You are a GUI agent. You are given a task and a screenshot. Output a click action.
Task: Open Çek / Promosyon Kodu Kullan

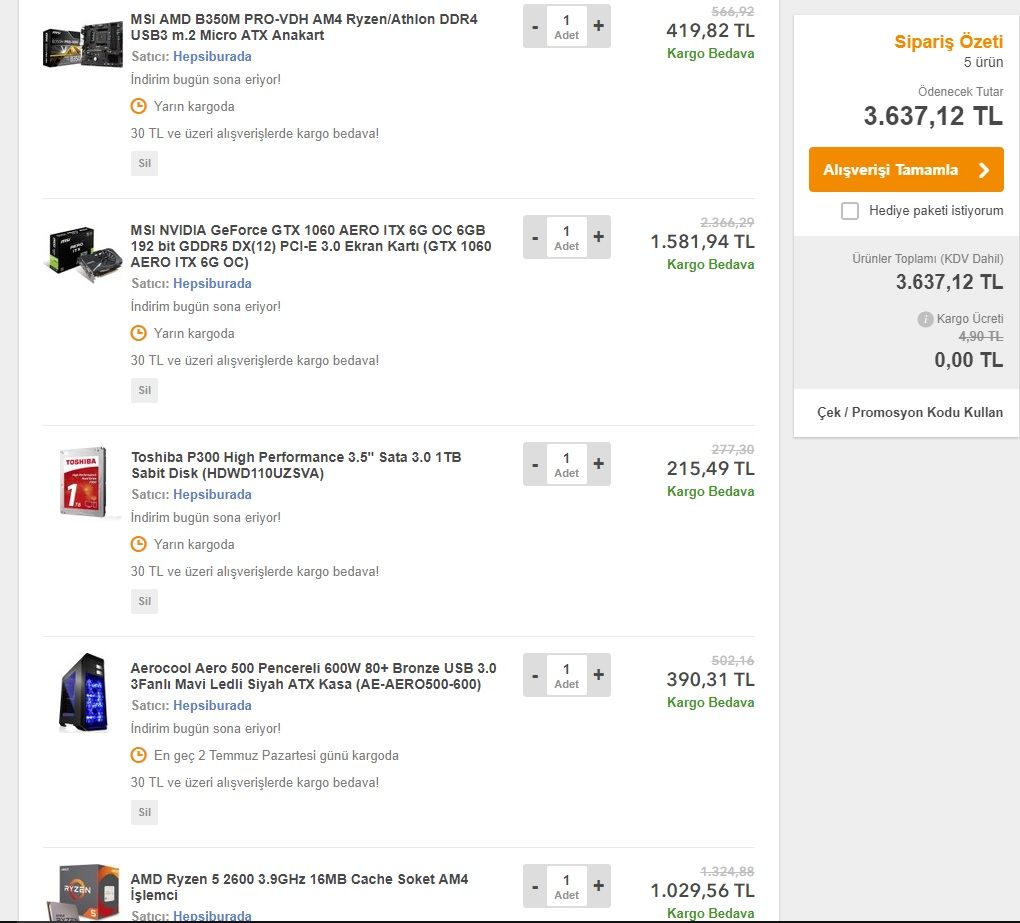click(909, 412)
